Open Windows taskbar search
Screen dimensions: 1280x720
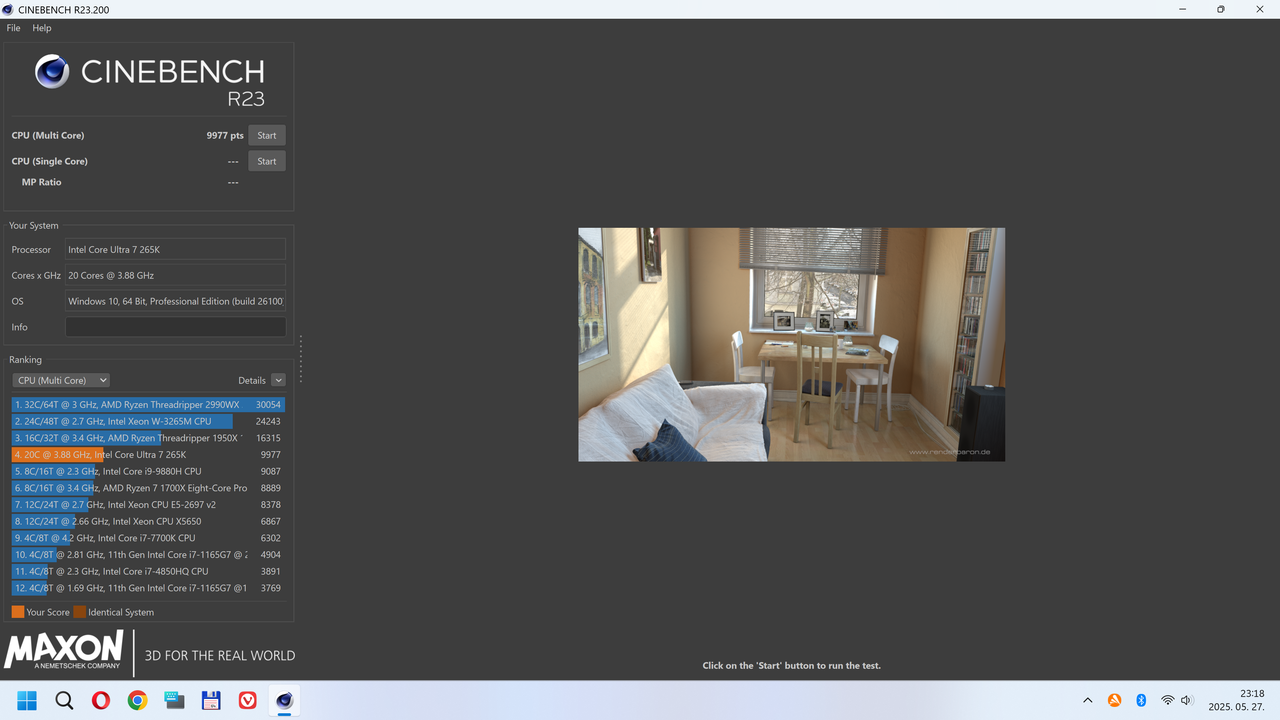[x=64, y=700]
